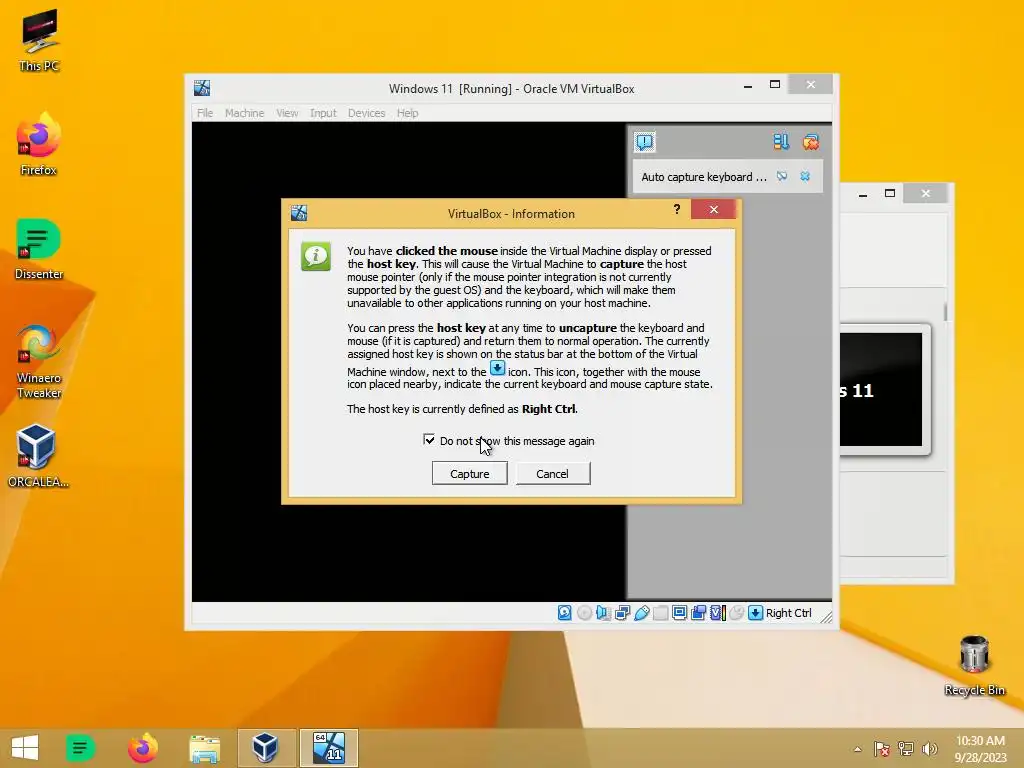Click the optical disk status bar icon
Screen dimensions: 1024x768
click(584, 613)
